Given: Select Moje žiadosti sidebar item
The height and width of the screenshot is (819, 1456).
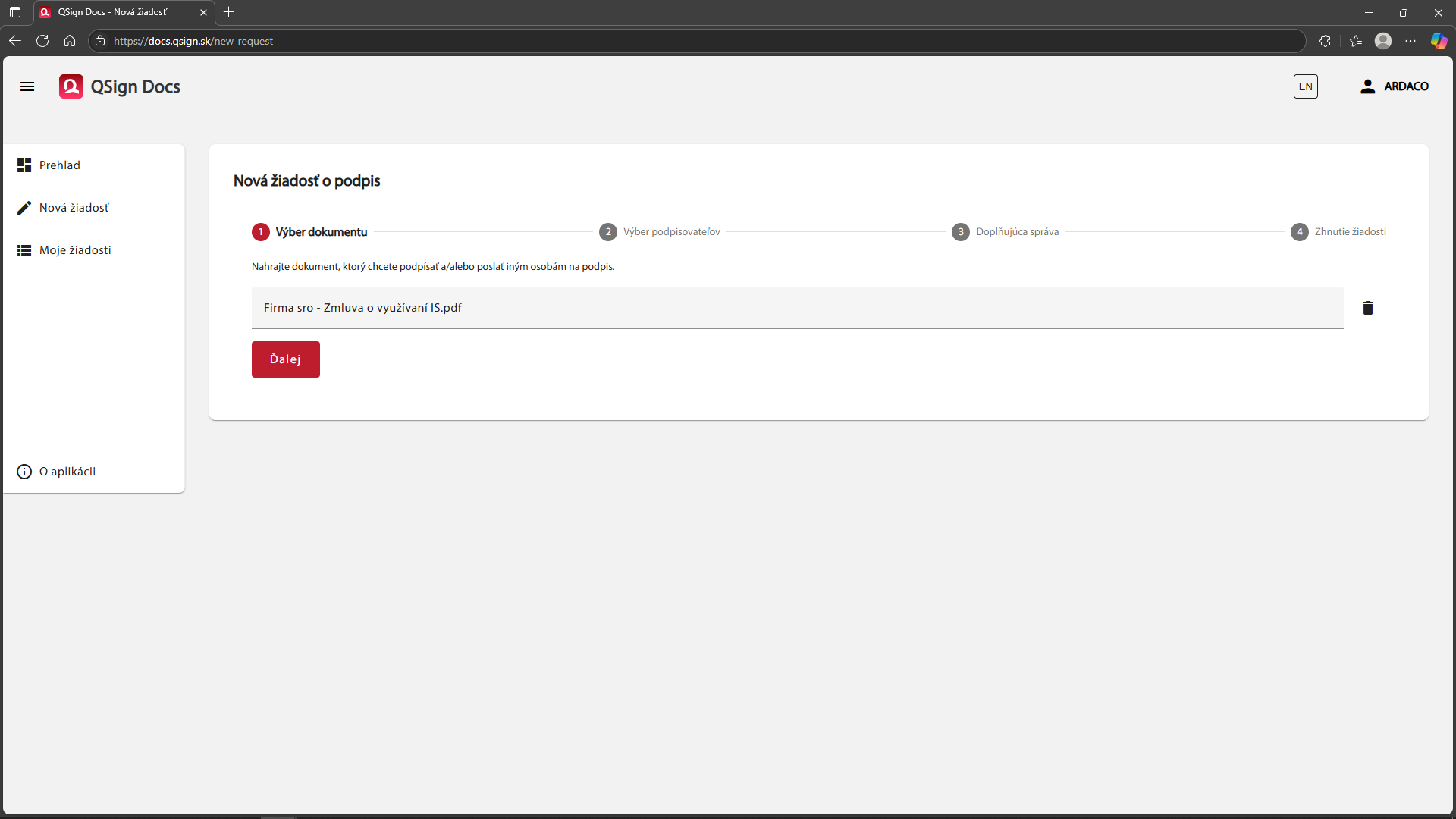Looking at the screenshot, I should [x=75, y=250].
